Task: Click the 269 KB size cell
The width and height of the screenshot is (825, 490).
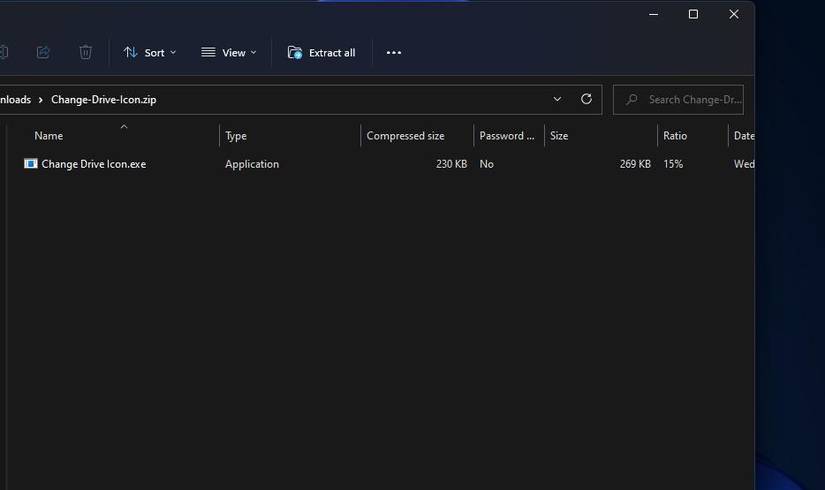Action: [x=635, y=164]
